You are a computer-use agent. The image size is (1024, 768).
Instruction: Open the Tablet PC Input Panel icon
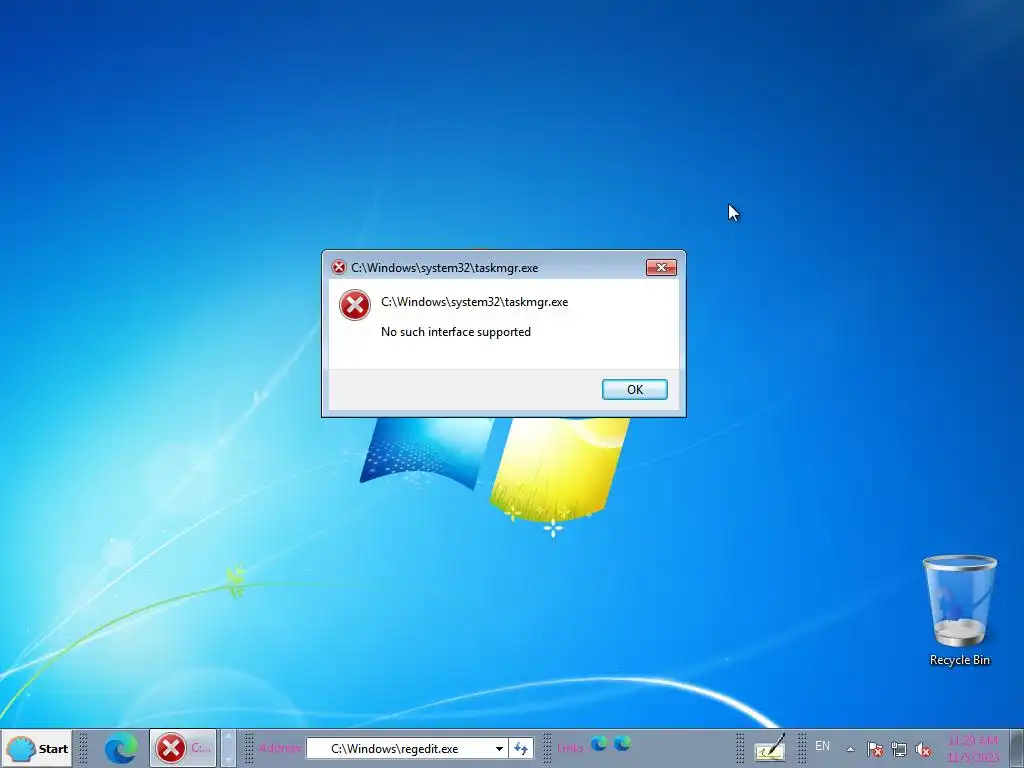tap(770, 748)
